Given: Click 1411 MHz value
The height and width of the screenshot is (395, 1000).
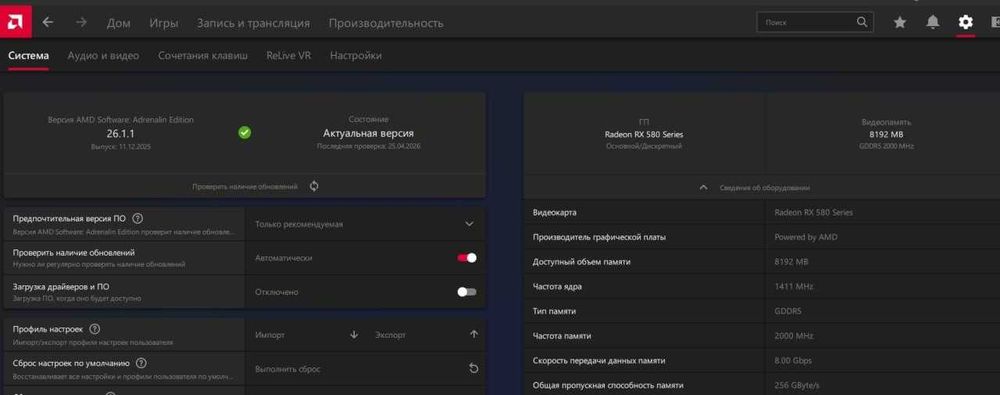Looking at the screenshot, I should pyautogui.click(x=793, y=287).
